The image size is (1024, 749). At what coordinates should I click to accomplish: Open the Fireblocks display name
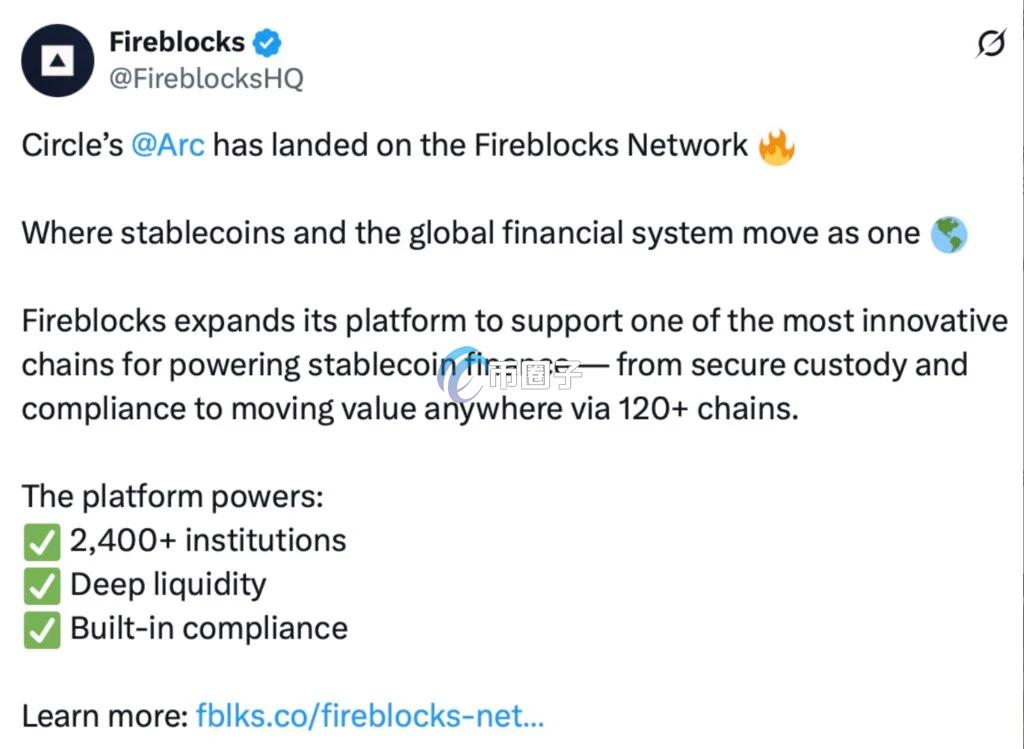[176, 42]
